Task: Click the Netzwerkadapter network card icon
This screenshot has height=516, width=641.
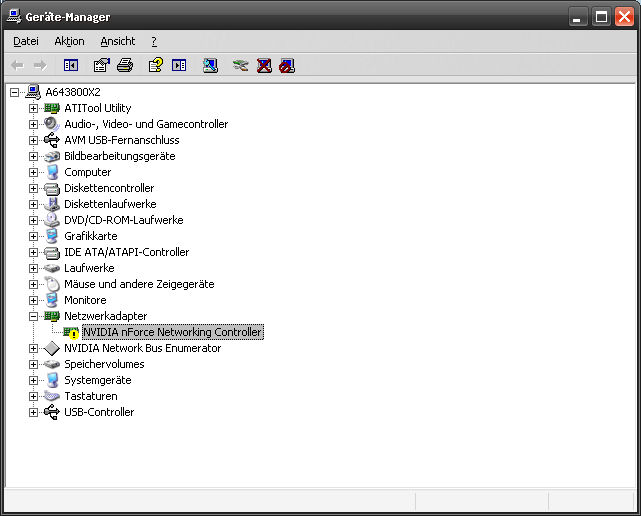Action: coord(52,316)
